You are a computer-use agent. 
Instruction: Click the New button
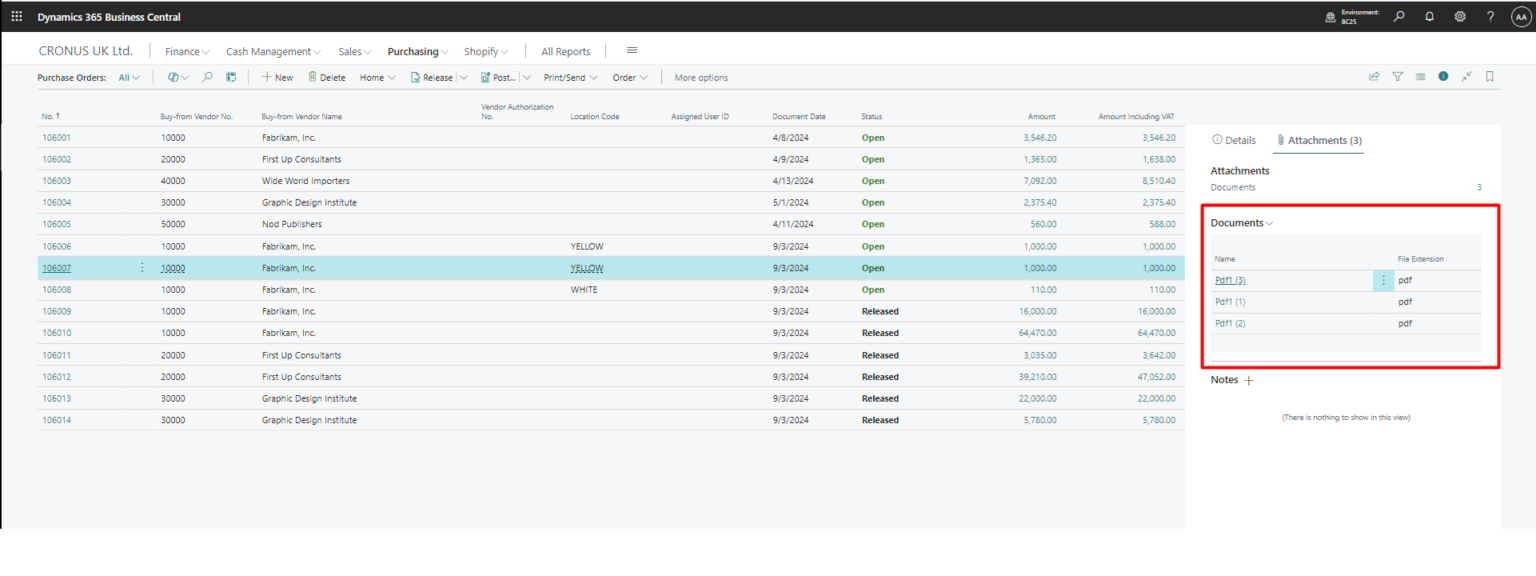pyautogui.click(x=278, y=77)
